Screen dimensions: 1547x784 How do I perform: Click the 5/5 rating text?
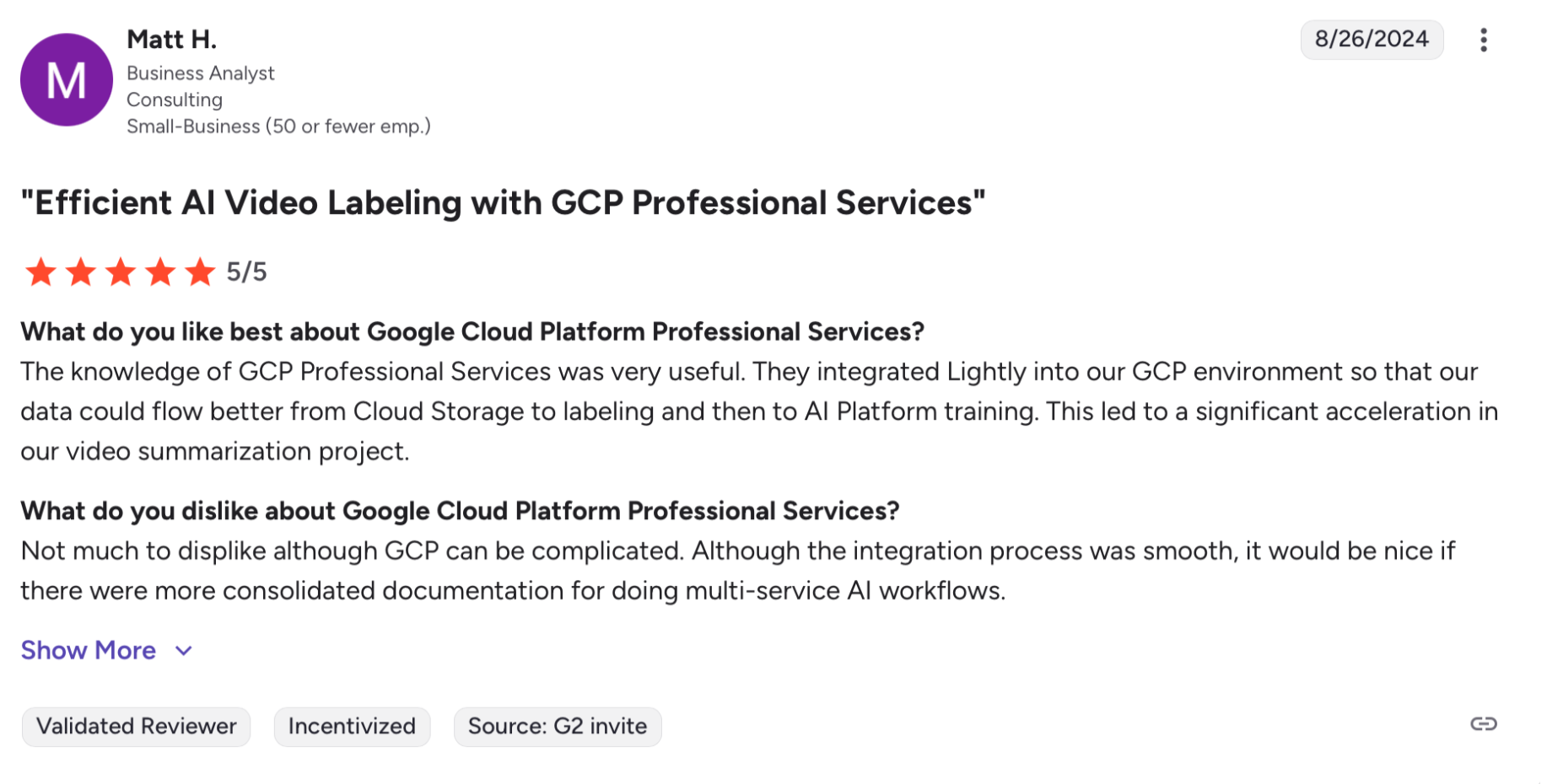(x=246, y=272)
